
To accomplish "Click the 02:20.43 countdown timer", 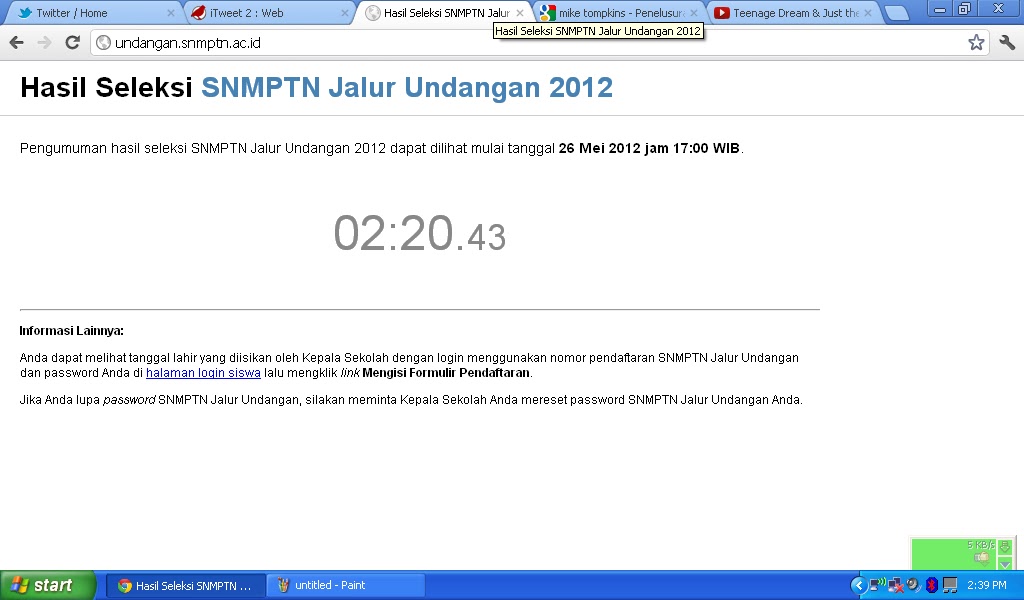I will (x=419, y=233).
